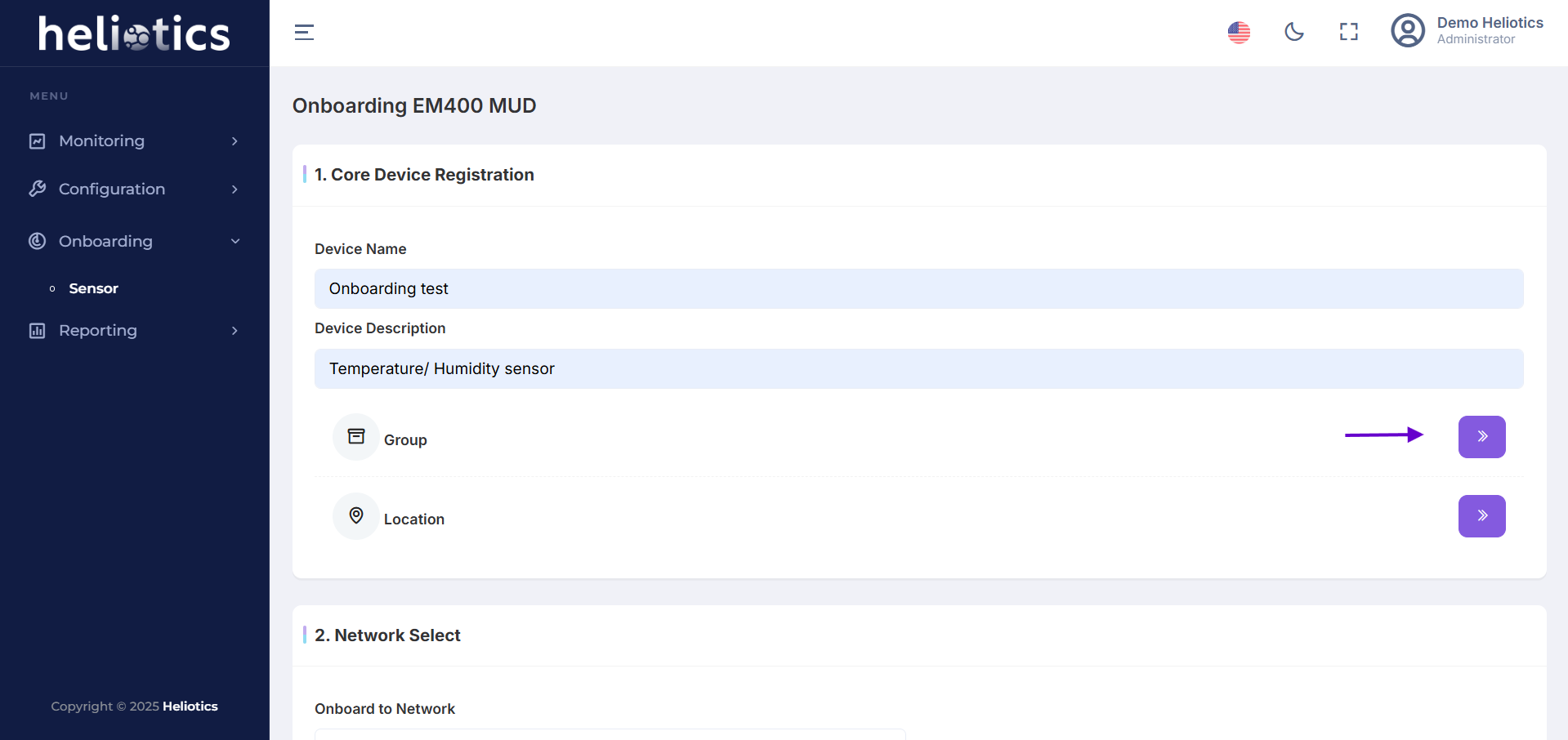Expand the Reporting menu chevron
Image resolution: width=1568 pixels, height=740 pixels.
pos(235,331)
